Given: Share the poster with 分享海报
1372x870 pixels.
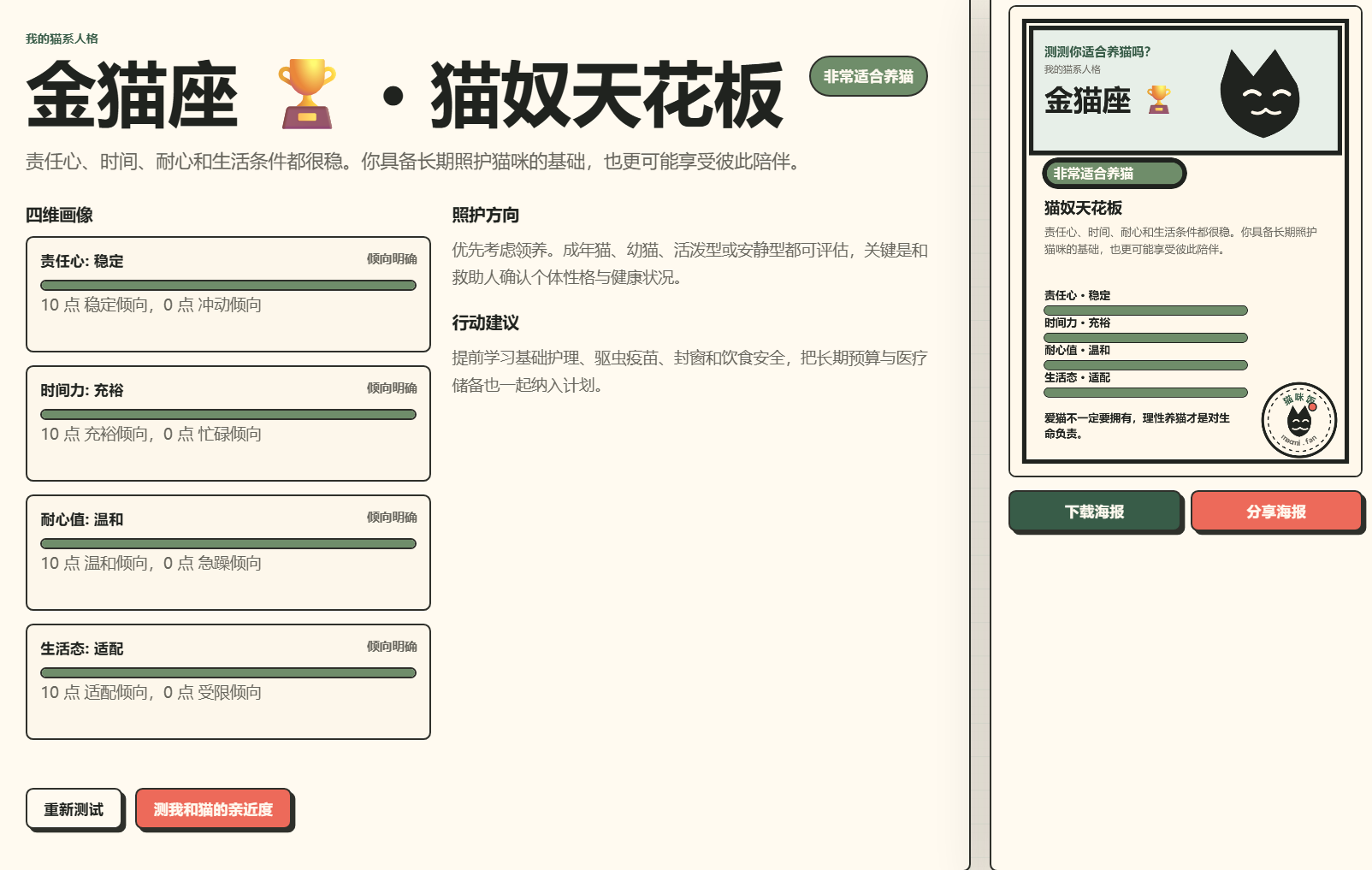Looking at the screenshot, I should coord(1276,512).
